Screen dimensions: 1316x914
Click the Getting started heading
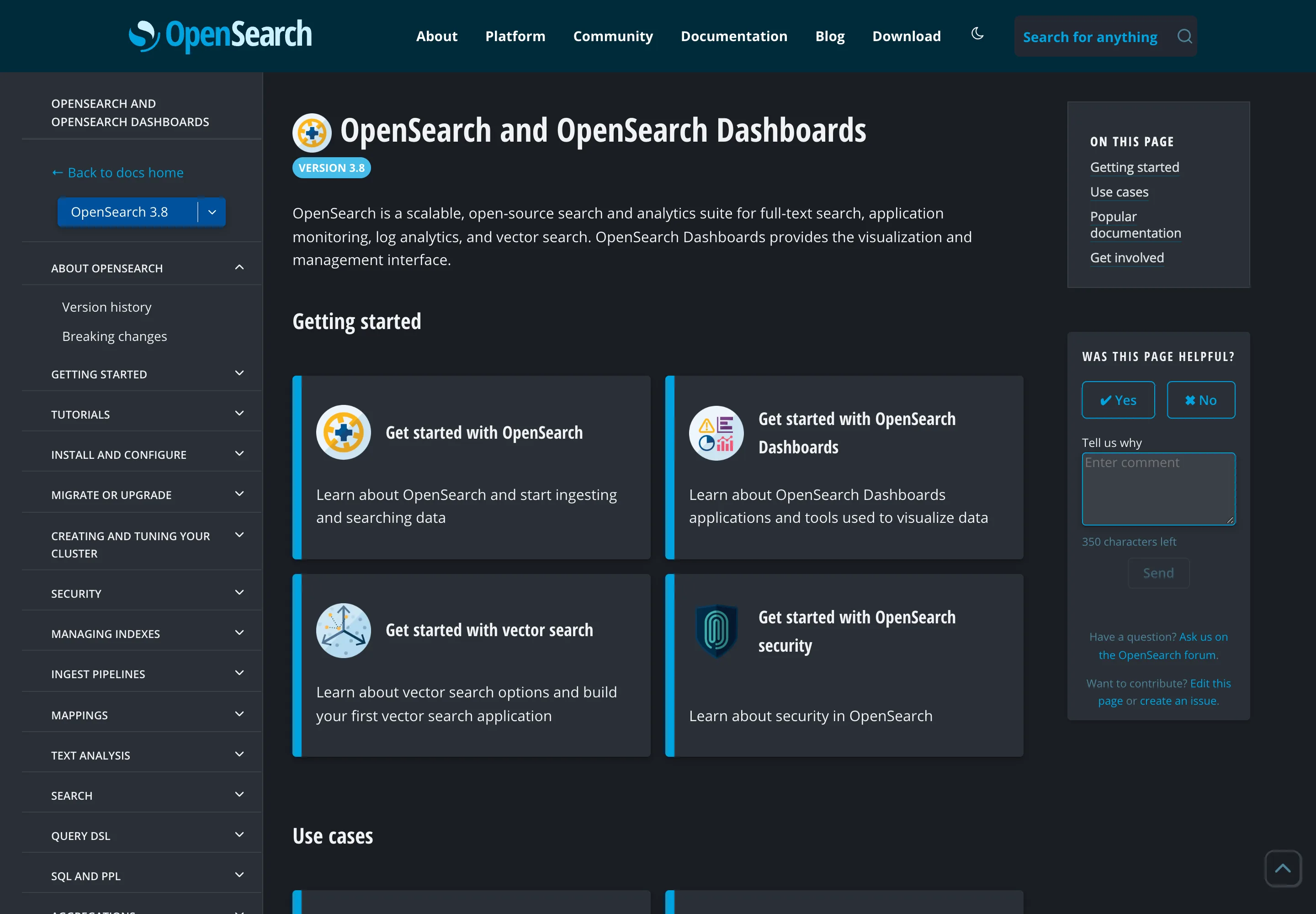(x=357, y=321)
